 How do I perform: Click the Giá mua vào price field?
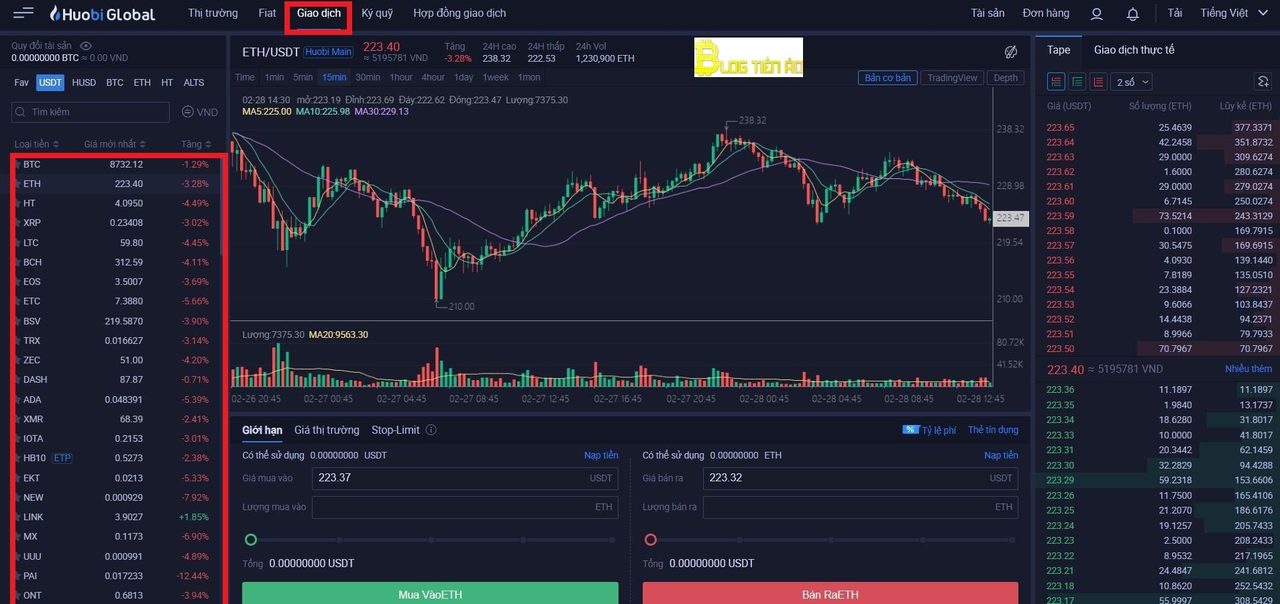465,478
